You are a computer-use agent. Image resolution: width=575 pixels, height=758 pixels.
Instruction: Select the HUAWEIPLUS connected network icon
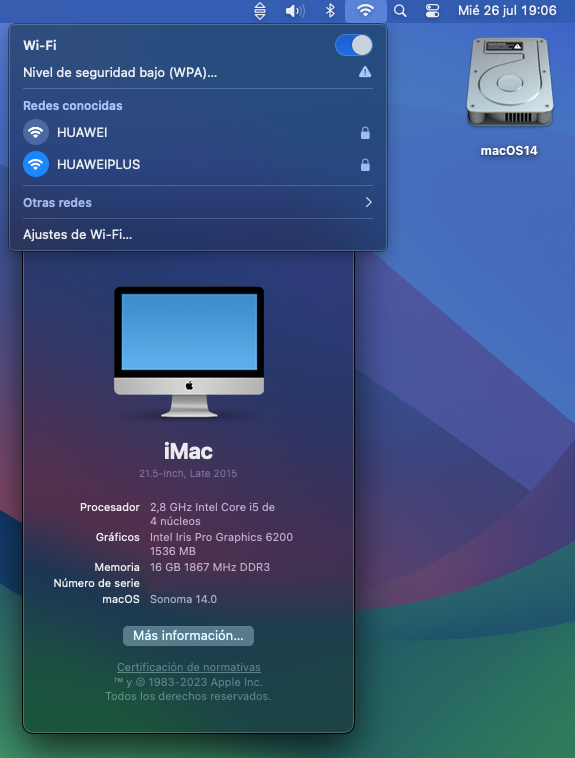click(36, 164)
